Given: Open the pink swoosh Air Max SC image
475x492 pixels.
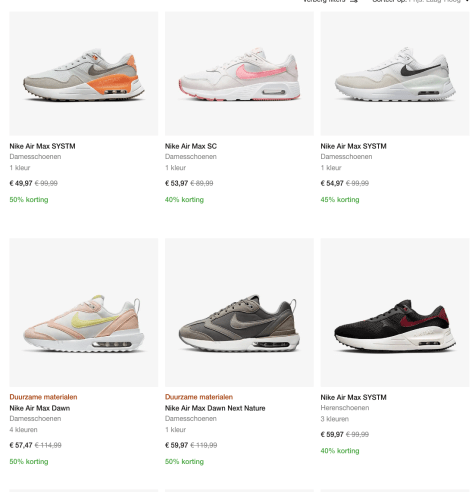Looking at the screenshot, I should [239, 74].
